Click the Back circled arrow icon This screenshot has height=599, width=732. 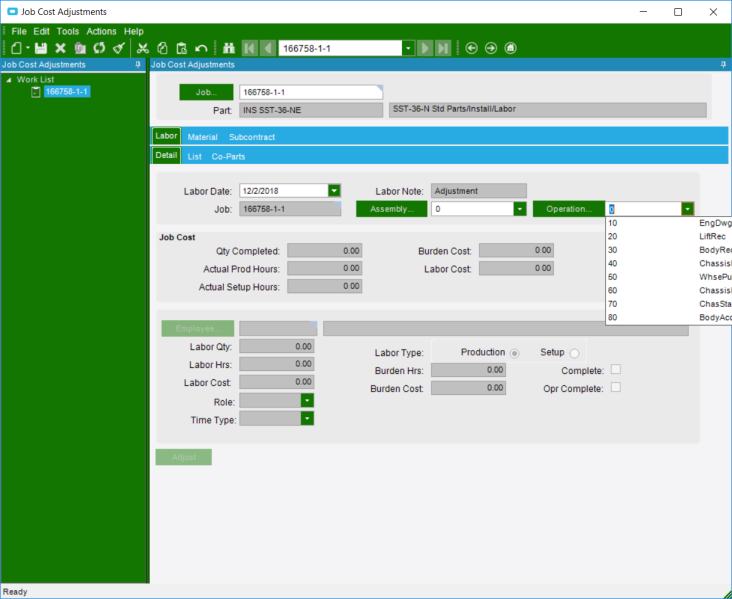(x=472, y=48)
